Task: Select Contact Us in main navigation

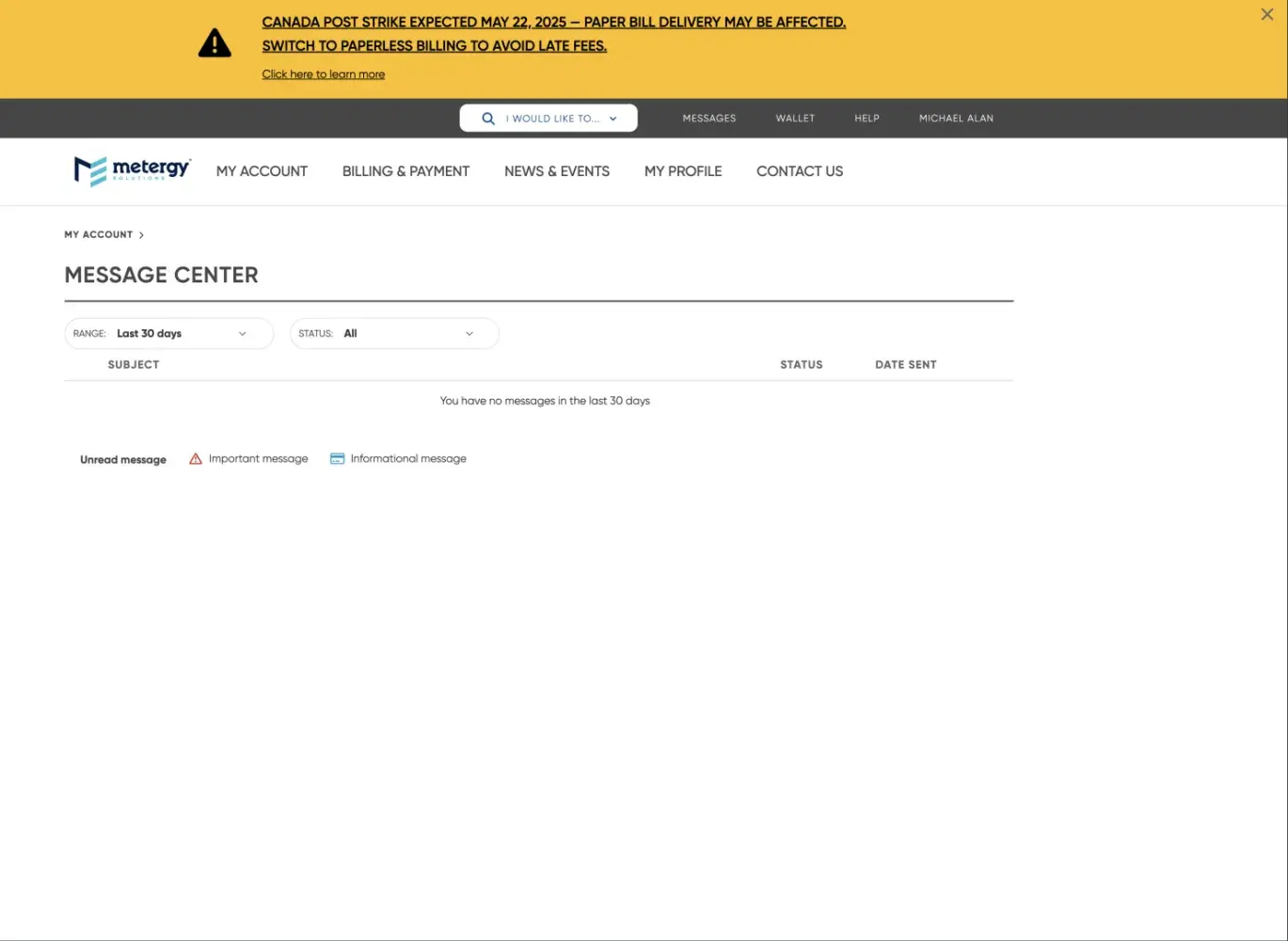Action: pyautogui.click(x=800, y=171)
